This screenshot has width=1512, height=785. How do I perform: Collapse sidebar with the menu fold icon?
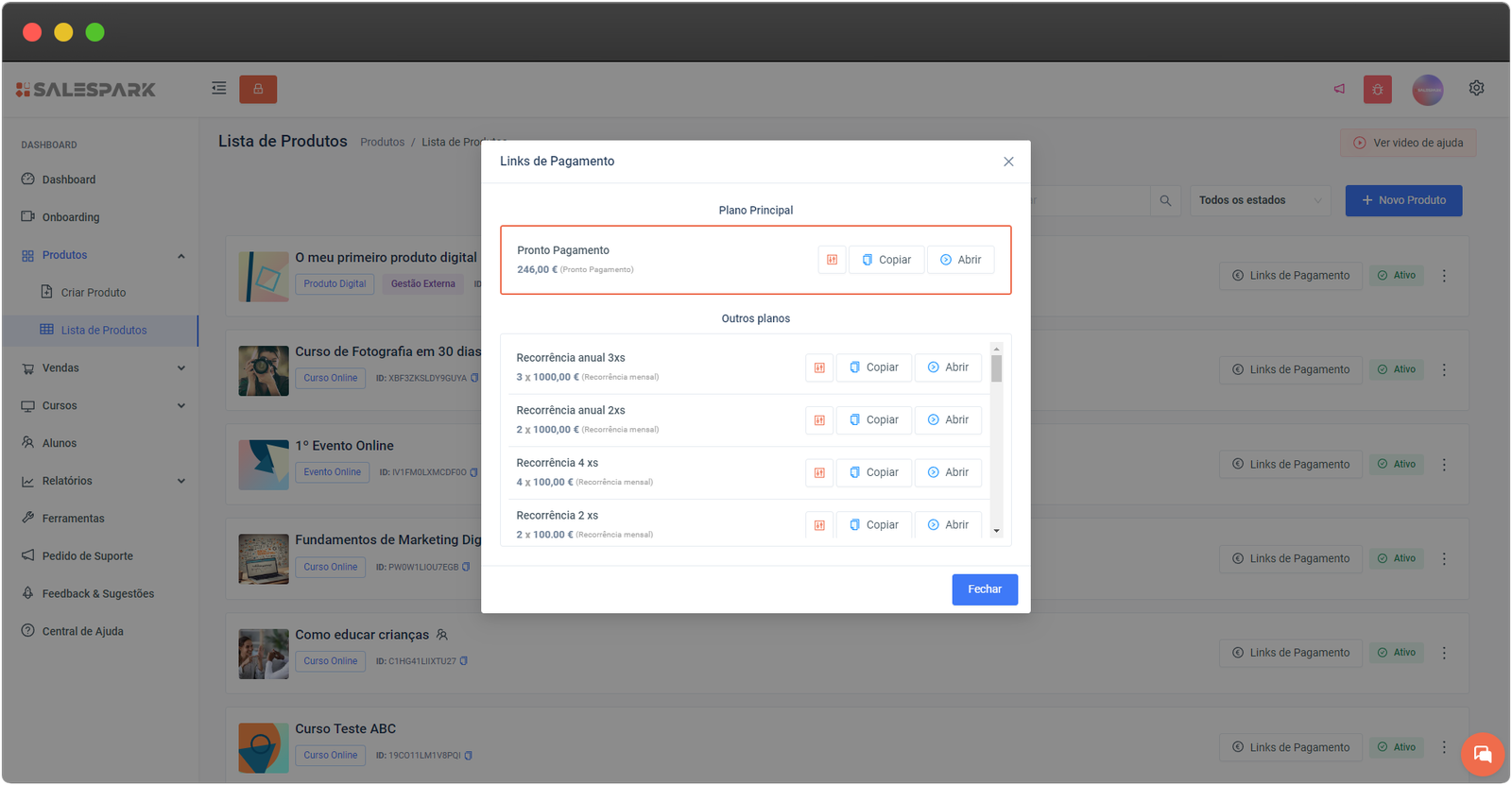click(218, 89)
